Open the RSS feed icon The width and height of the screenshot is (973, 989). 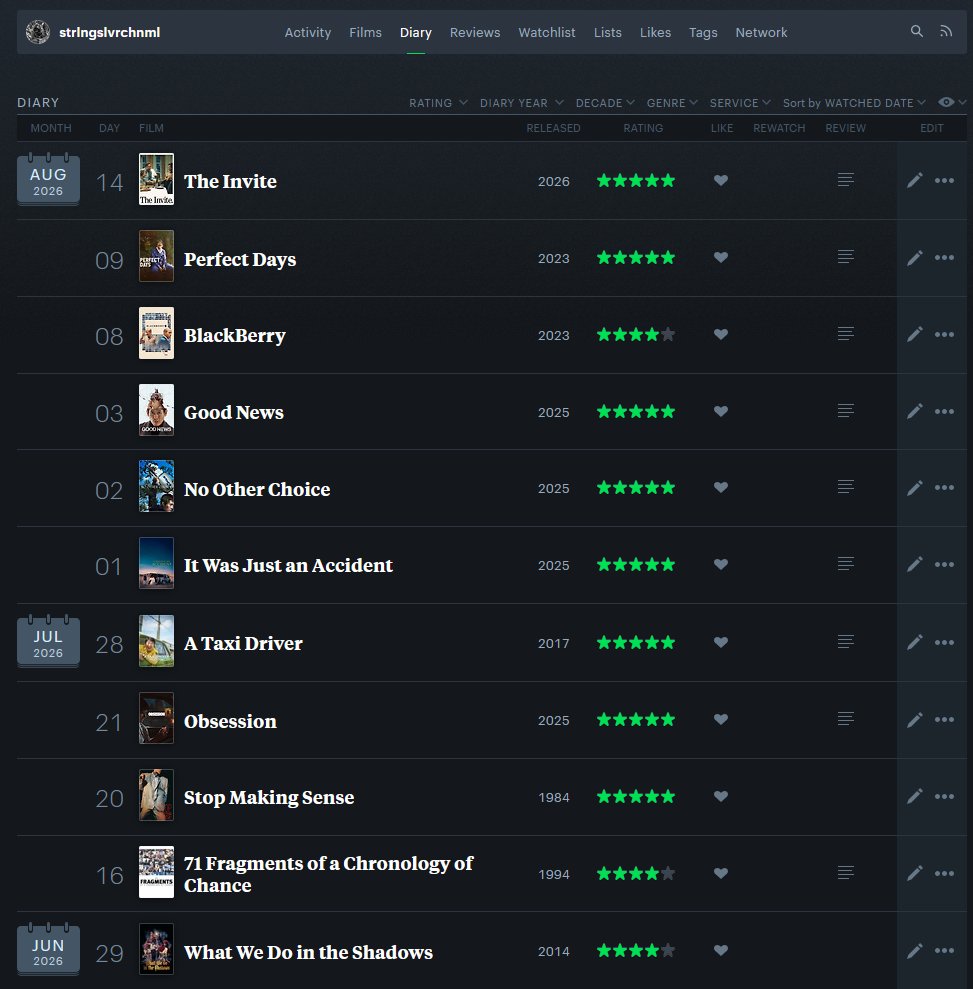tap(946, 31)
